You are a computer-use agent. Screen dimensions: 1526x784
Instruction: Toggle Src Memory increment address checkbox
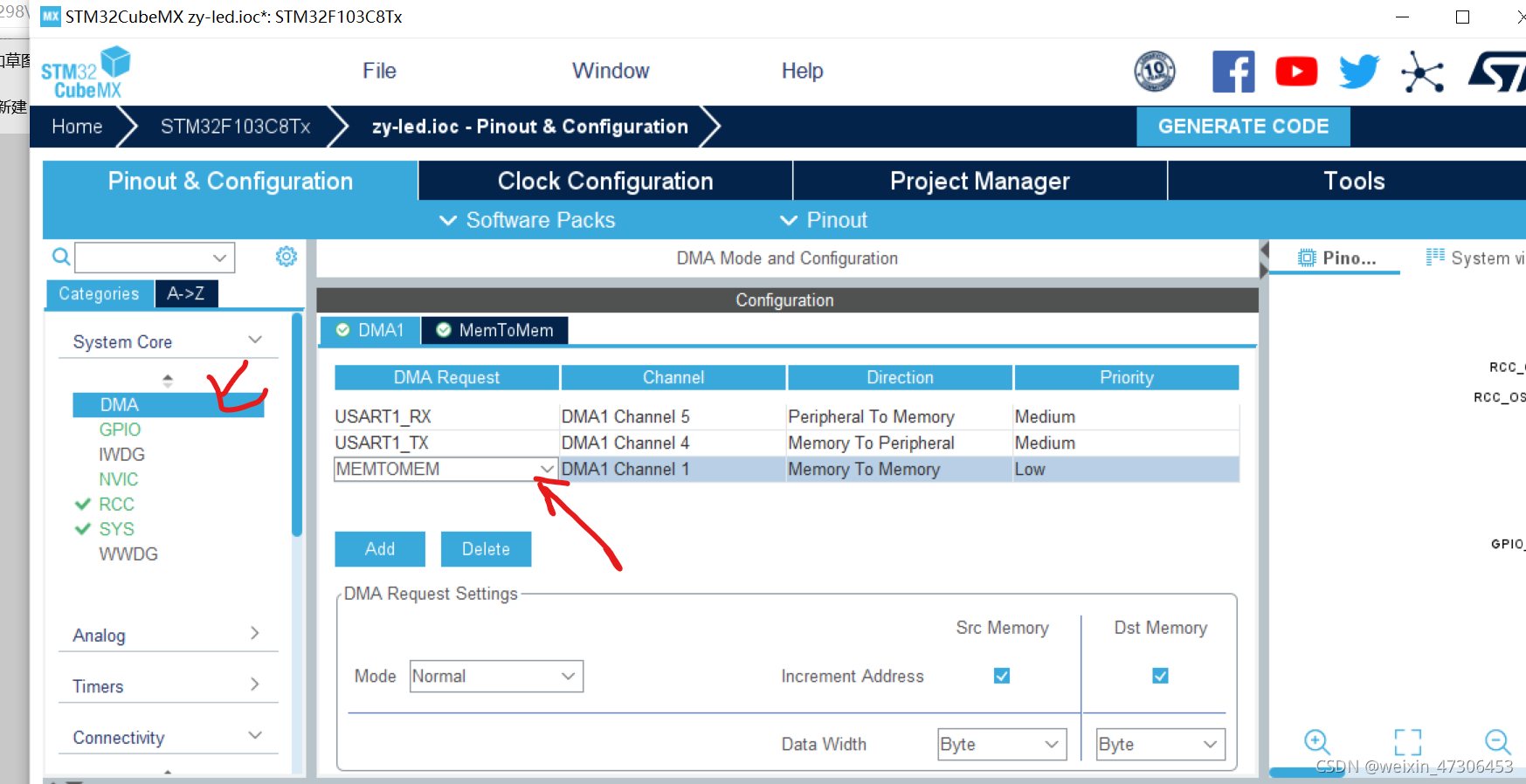[1002, 676]
